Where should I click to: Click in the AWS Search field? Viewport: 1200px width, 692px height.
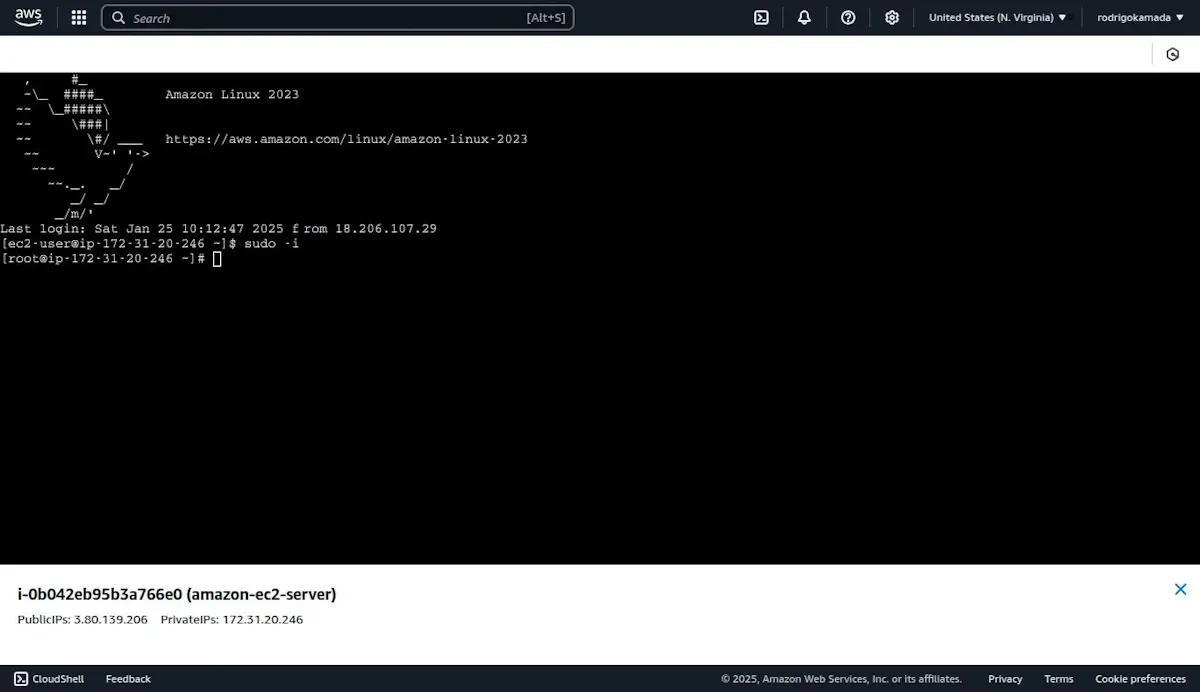pos(338,18)
